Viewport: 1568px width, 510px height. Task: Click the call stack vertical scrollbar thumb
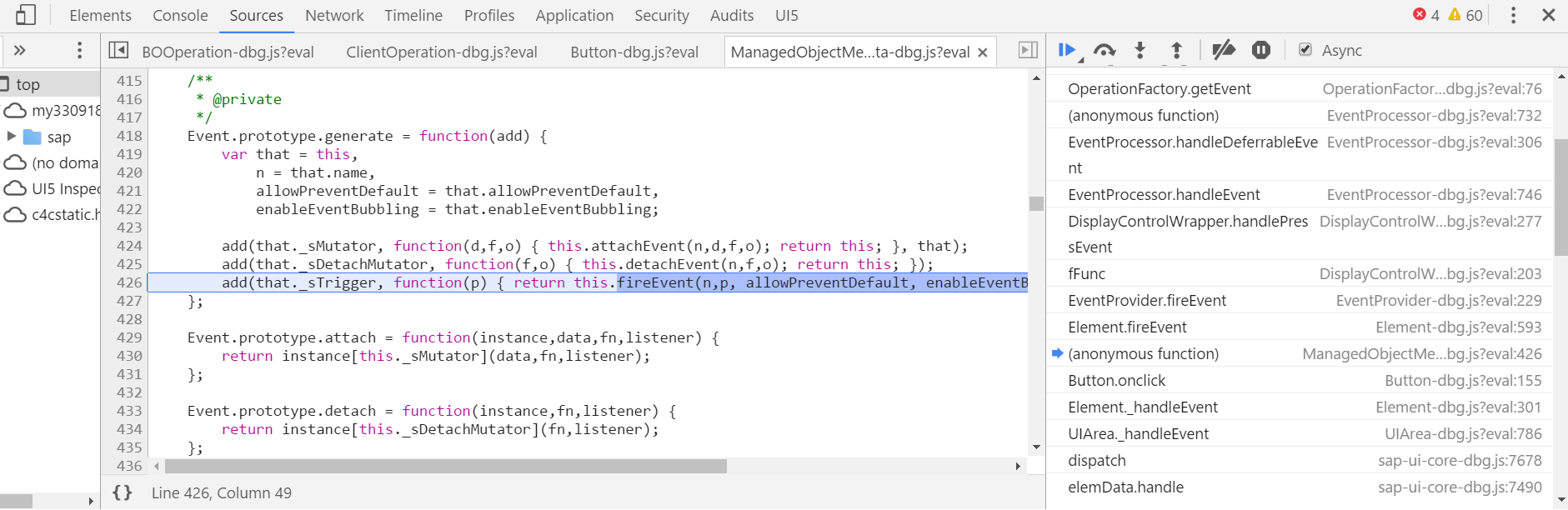click(1560, 197)
